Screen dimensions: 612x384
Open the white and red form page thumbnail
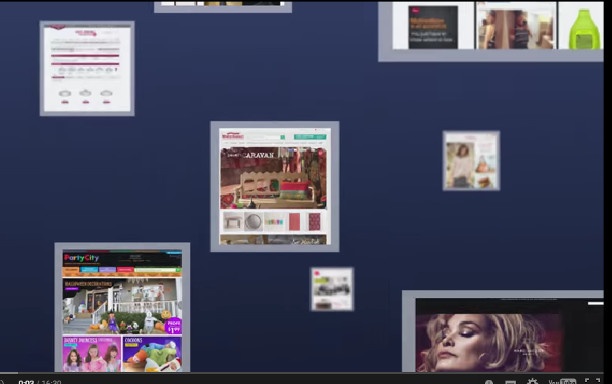[87, 68]
